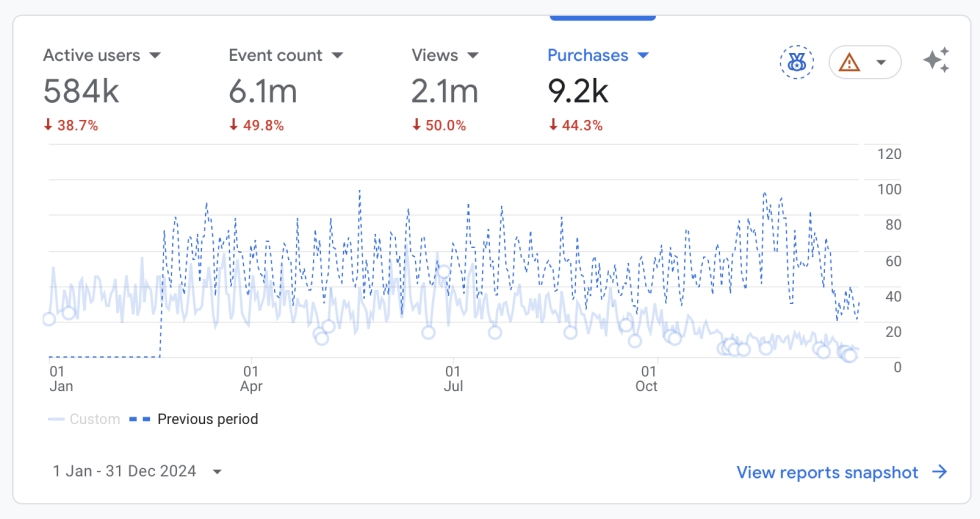The height and width of the screenshot is (519, 980).
Task: Click the red down arrow under Purchases
Action: pos(553,125)
